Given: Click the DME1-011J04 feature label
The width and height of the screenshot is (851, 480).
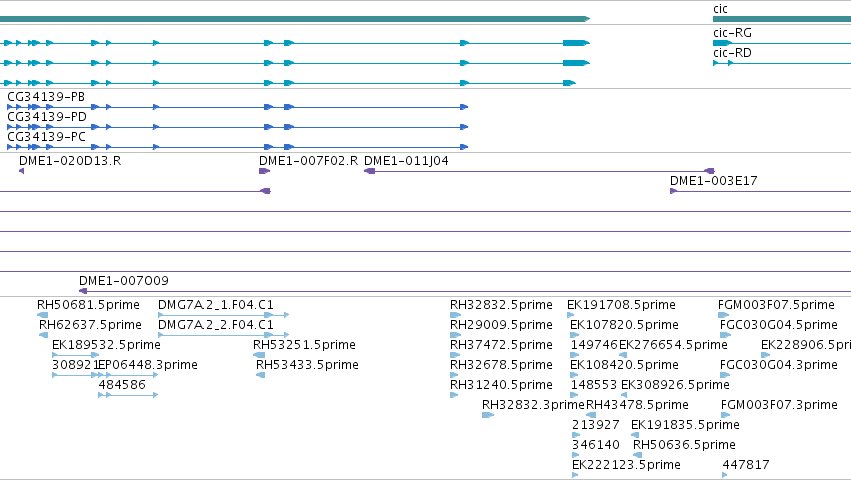Looking at the screenshot, I should coord(406,161).
